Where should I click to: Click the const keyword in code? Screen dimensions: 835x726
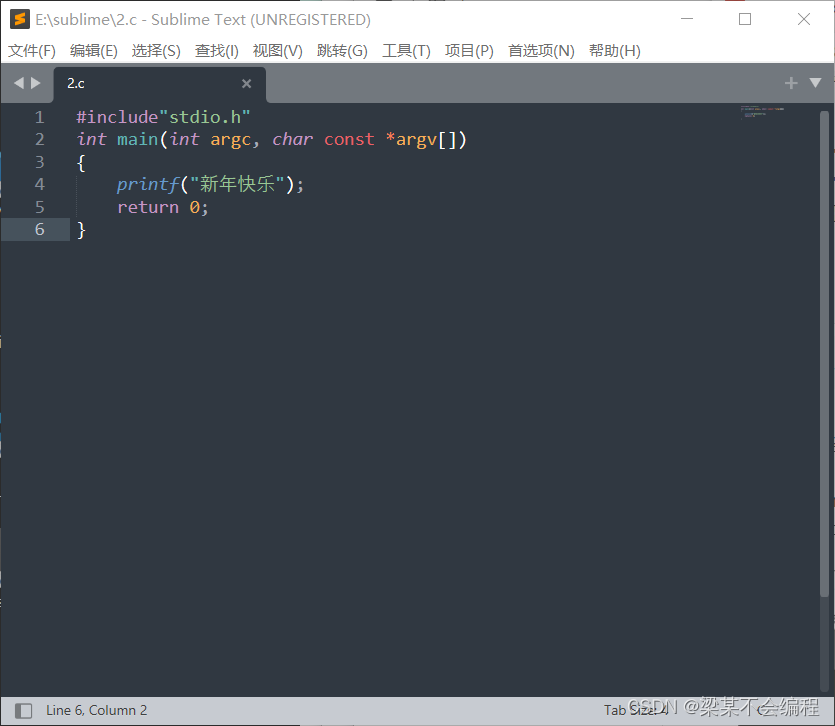349,140
